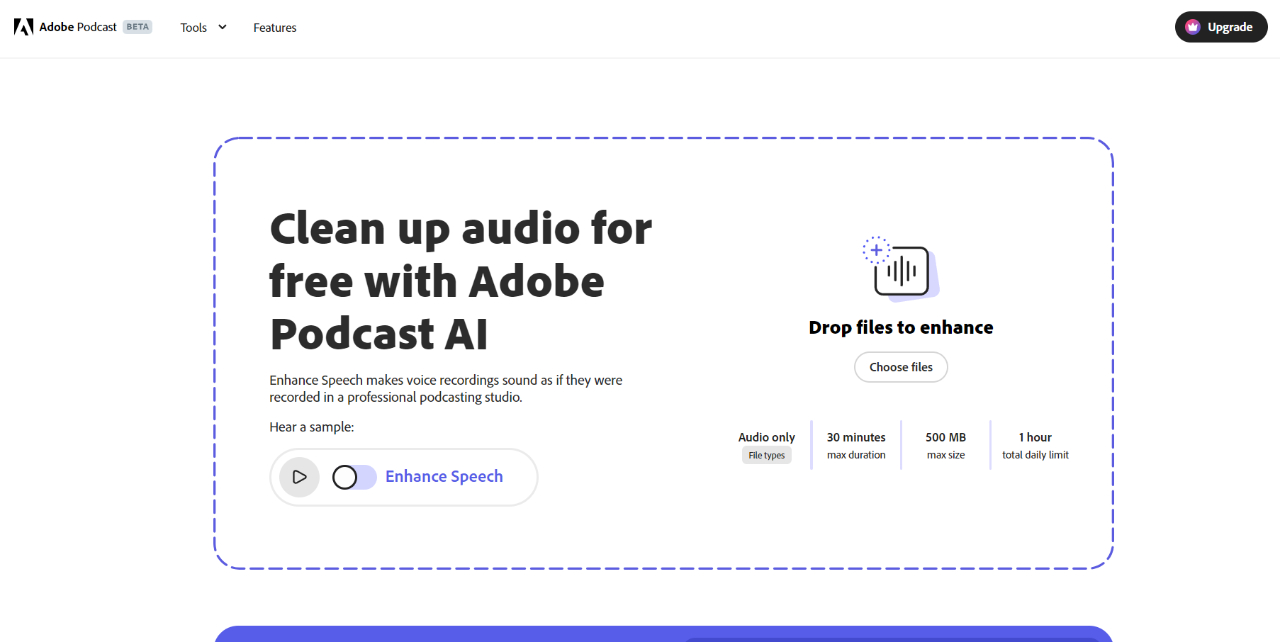Click the 'Clean up audio for free' heading
This screenshot has width=1280, height=642.
(461, 283)
